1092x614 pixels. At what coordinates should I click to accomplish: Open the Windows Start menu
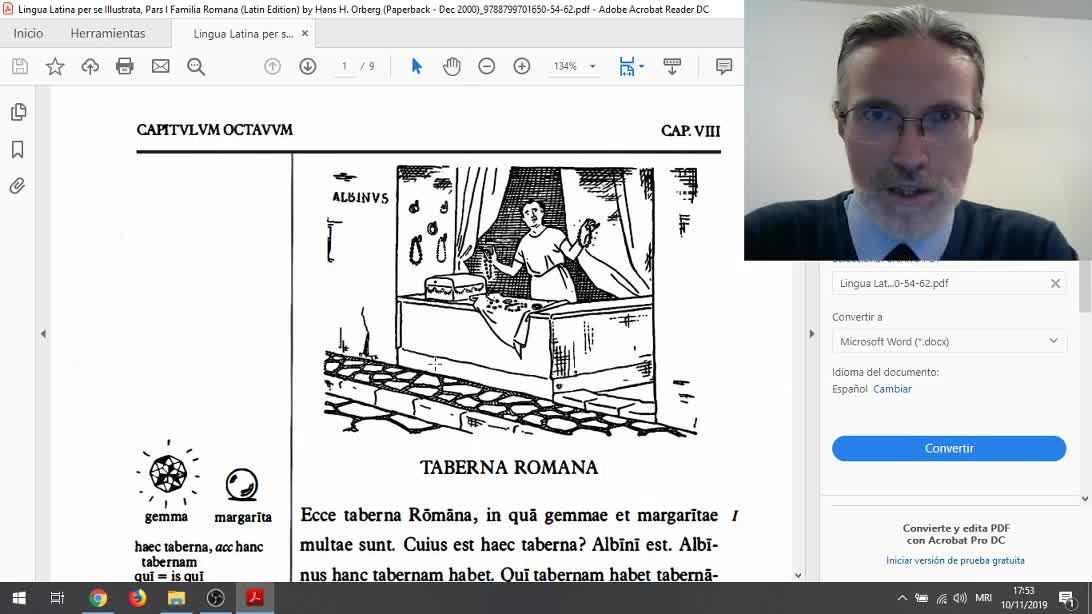19,598
